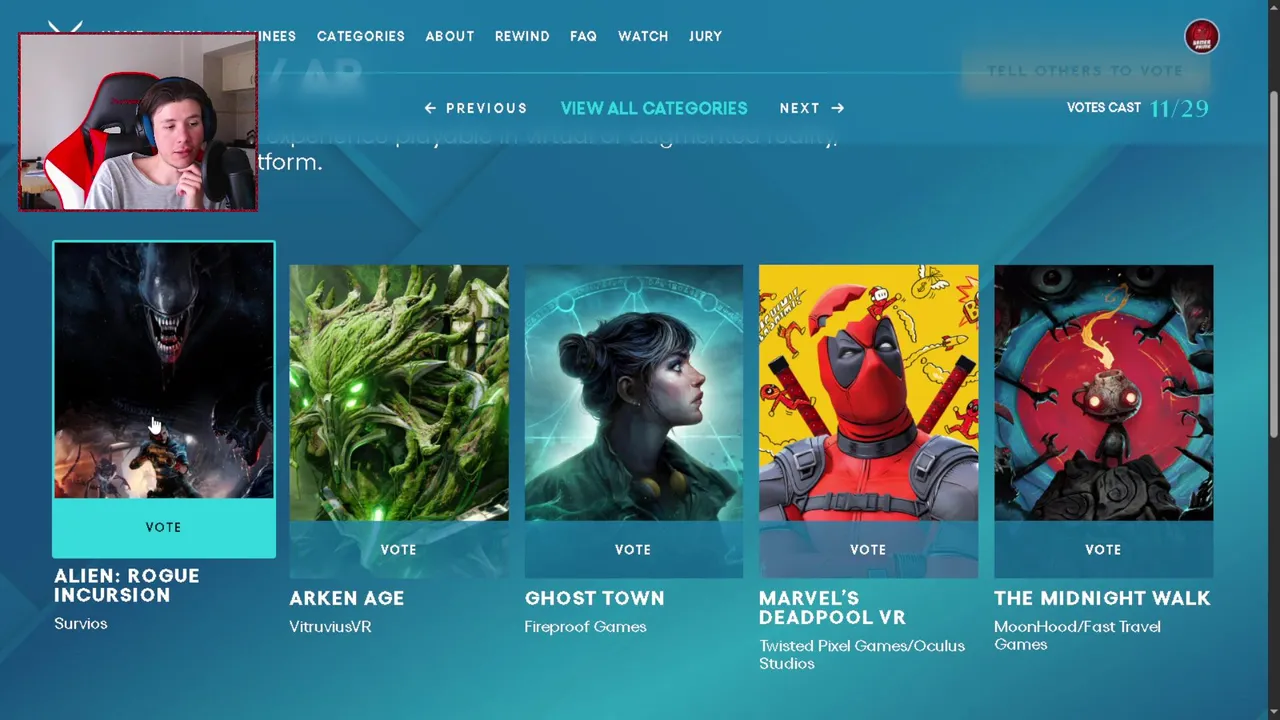The height and width of the screenshot is (720, 1280).
Task: Click the VitruviusVR developer name
Action: pyautogui.click(x=330, y=626)
